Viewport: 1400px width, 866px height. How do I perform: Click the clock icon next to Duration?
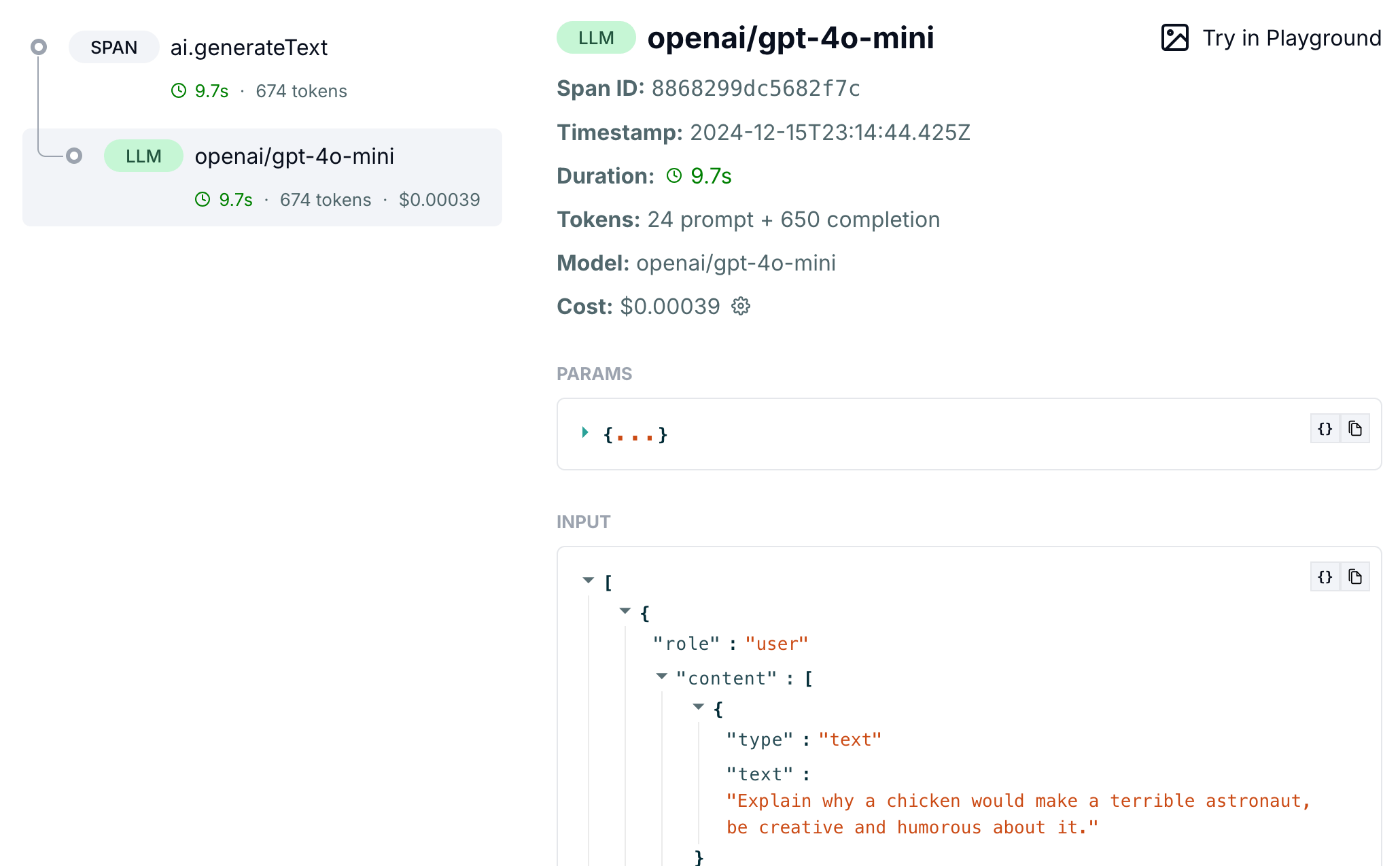pos(674,176)
